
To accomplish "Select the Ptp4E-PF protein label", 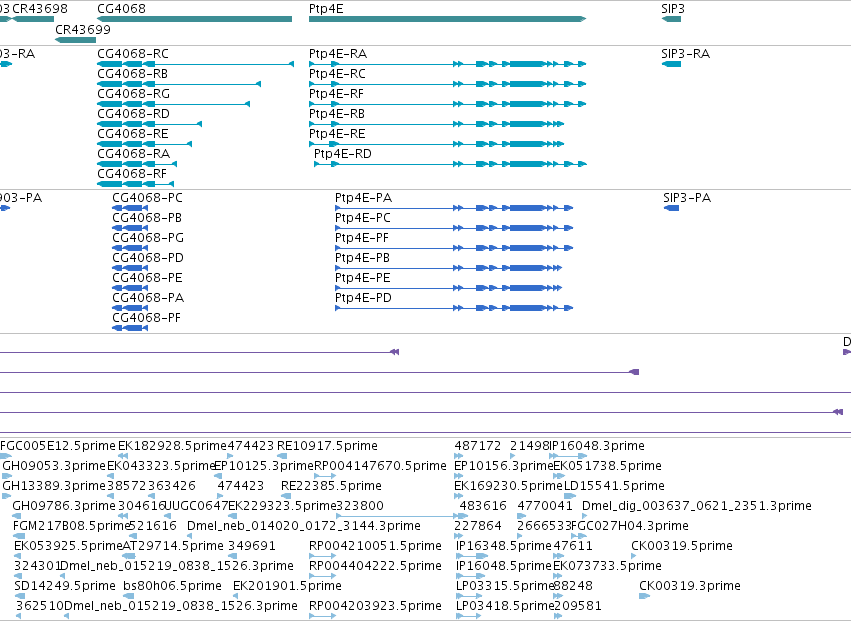I will (361, 238).
